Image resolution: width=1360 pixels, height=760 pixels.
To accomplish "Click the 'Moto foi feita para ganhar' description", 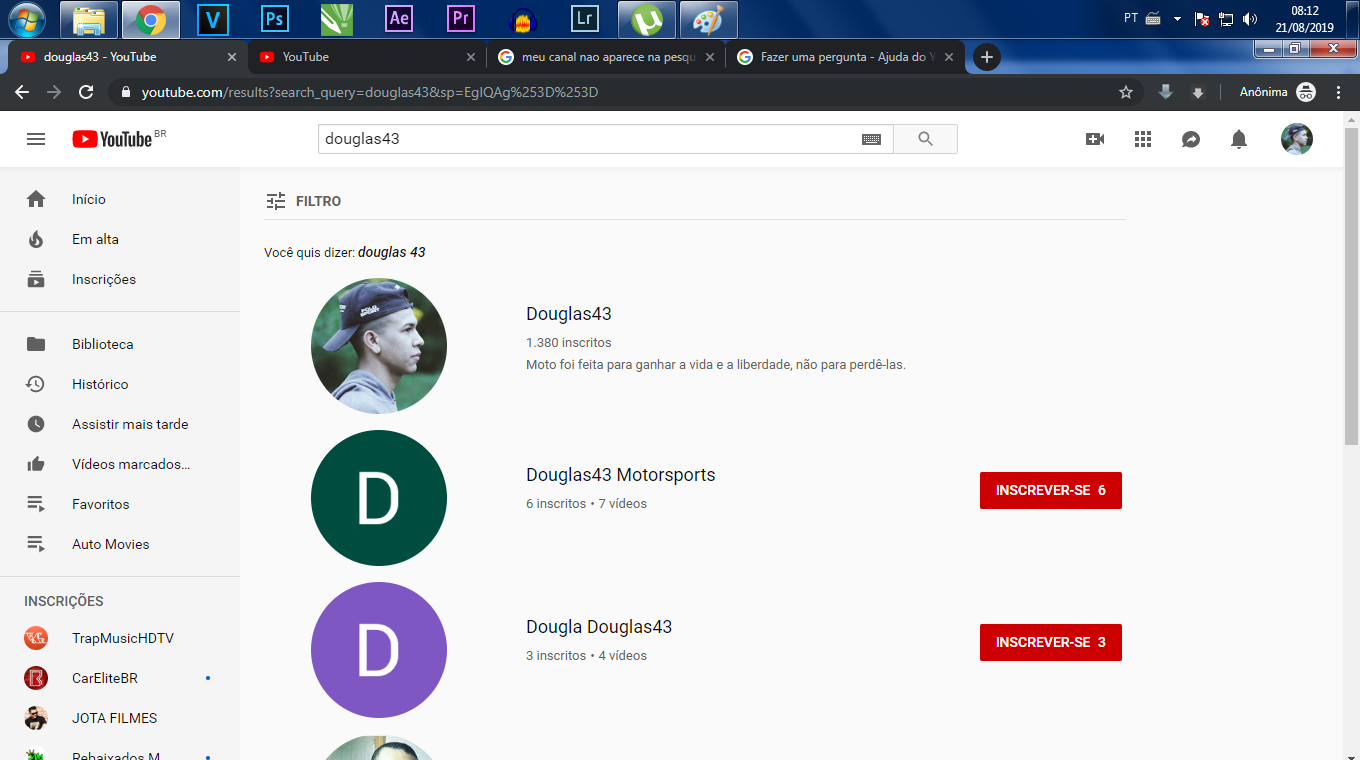I will tap(716, 365).
